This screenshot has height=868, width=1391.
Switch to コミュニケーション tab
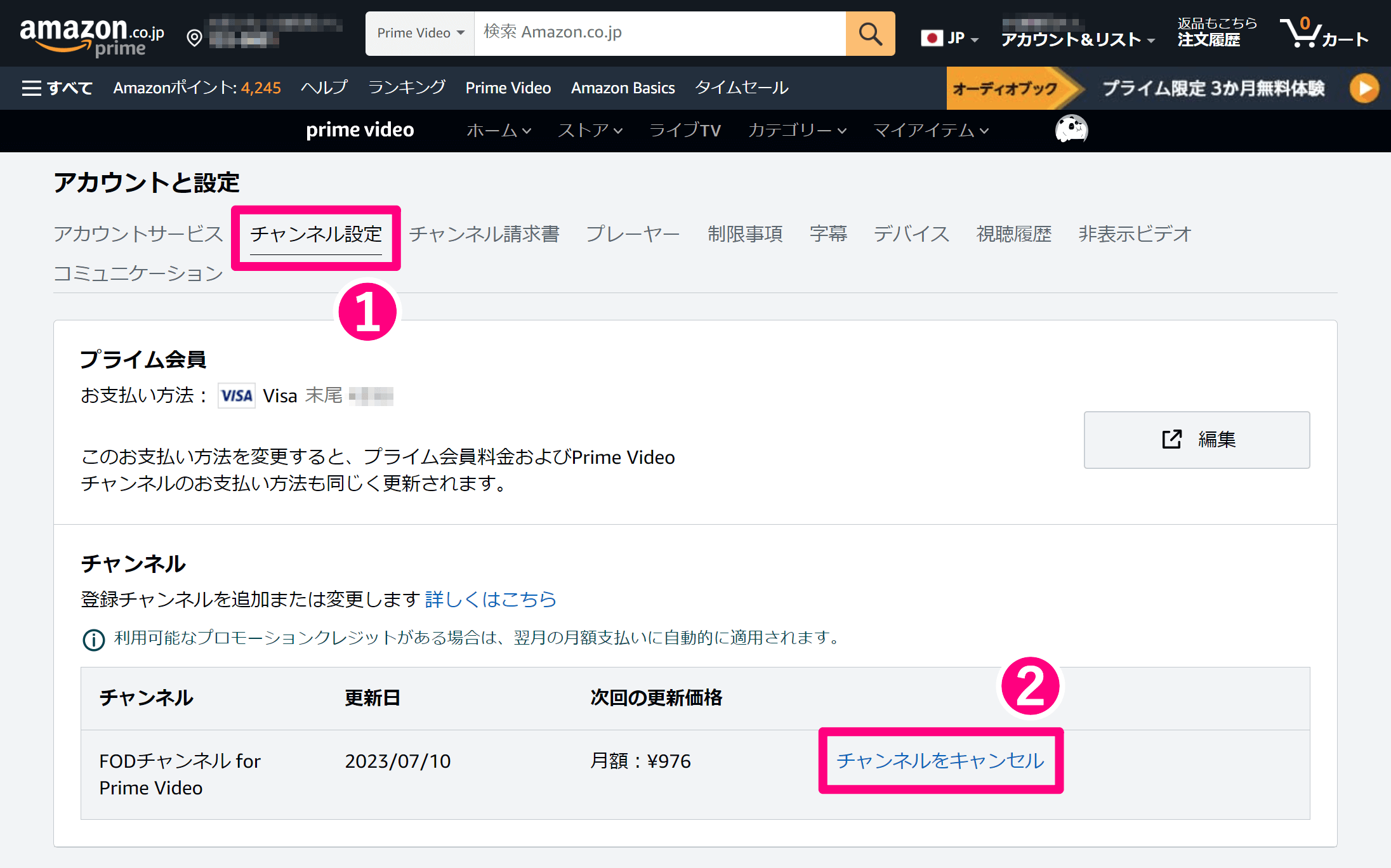click(x=138, y=273)
